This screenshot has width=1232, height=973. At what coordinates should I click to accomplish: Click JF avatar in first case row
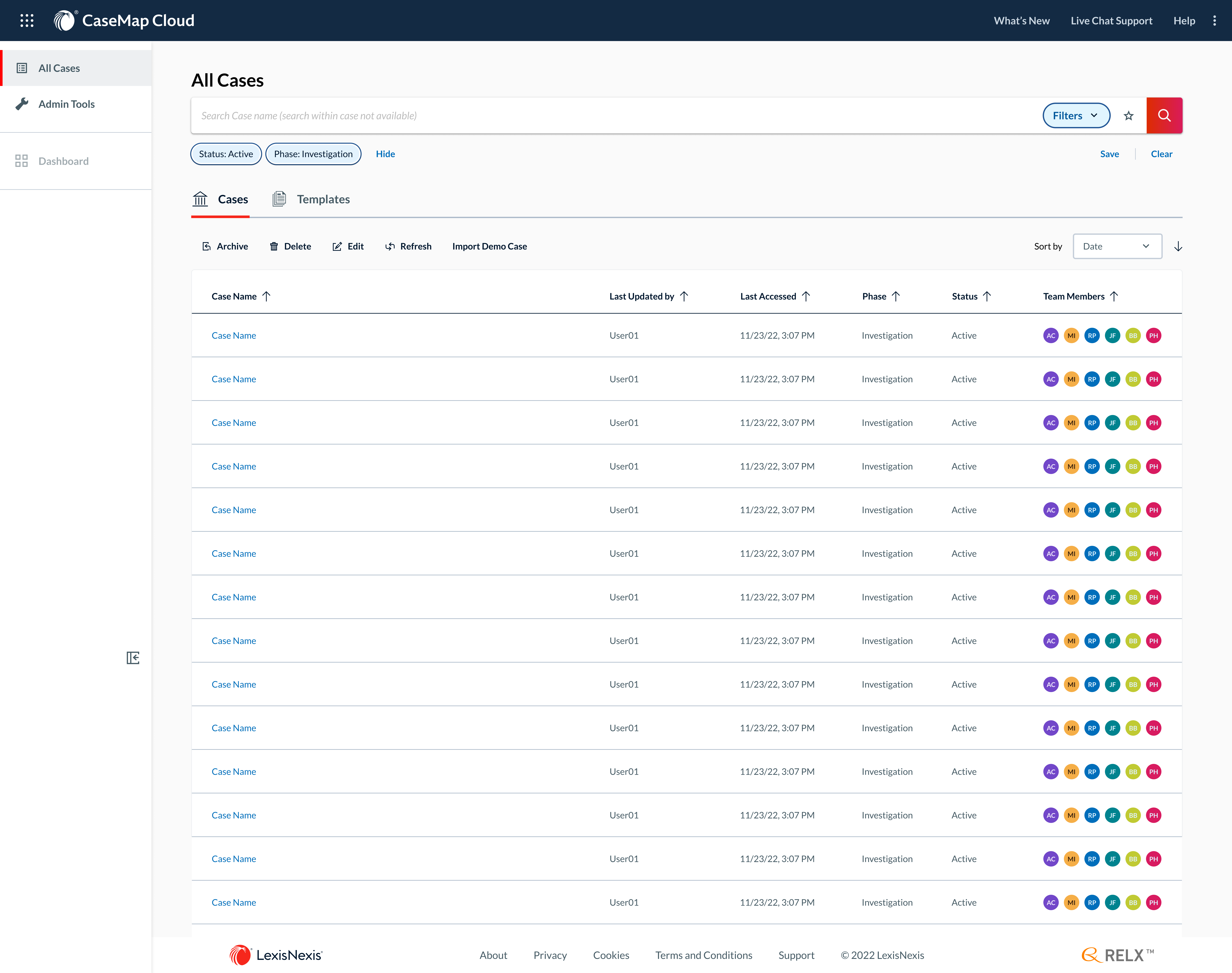tap(1112, 336)
